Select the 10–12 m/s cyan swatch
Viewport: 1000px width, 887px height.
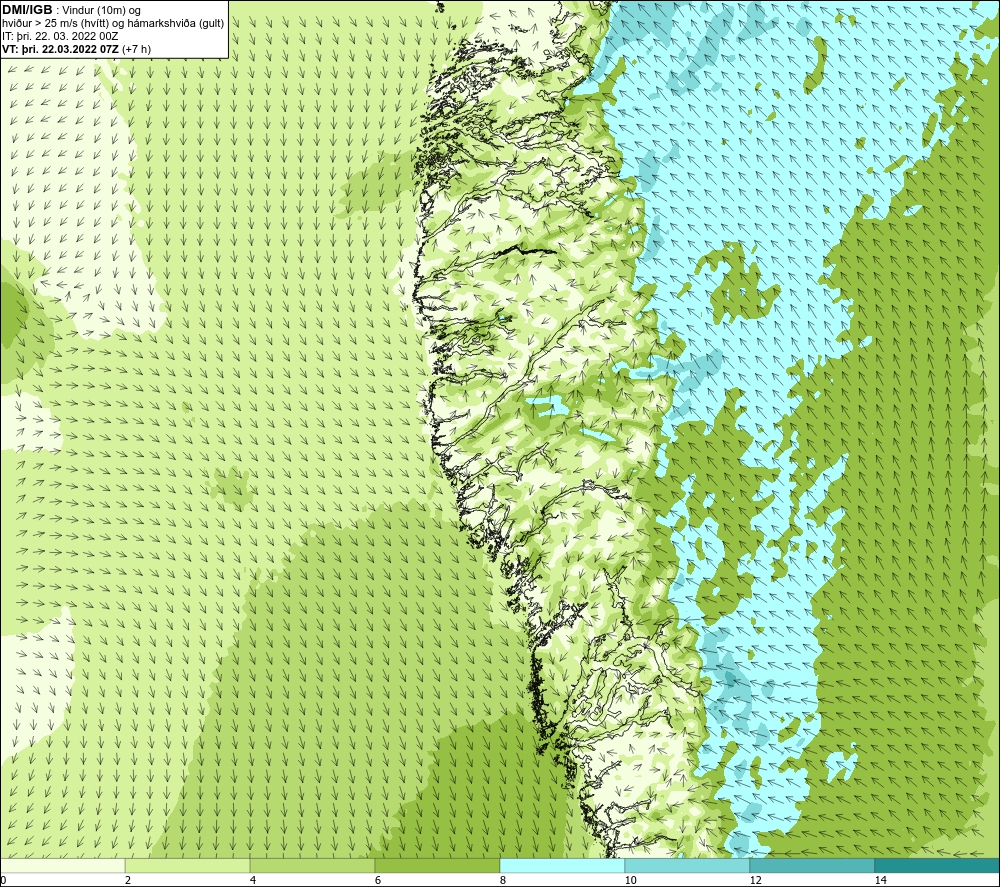(688, 865)
